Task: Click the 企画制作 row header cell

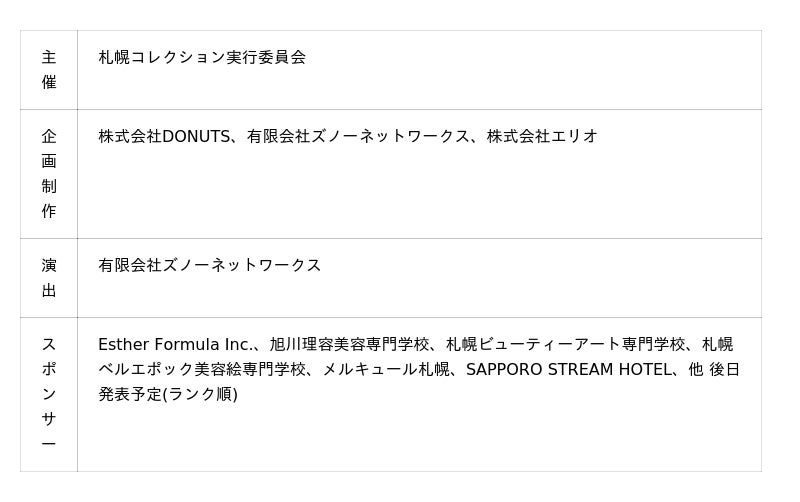Action: [49, 174]
